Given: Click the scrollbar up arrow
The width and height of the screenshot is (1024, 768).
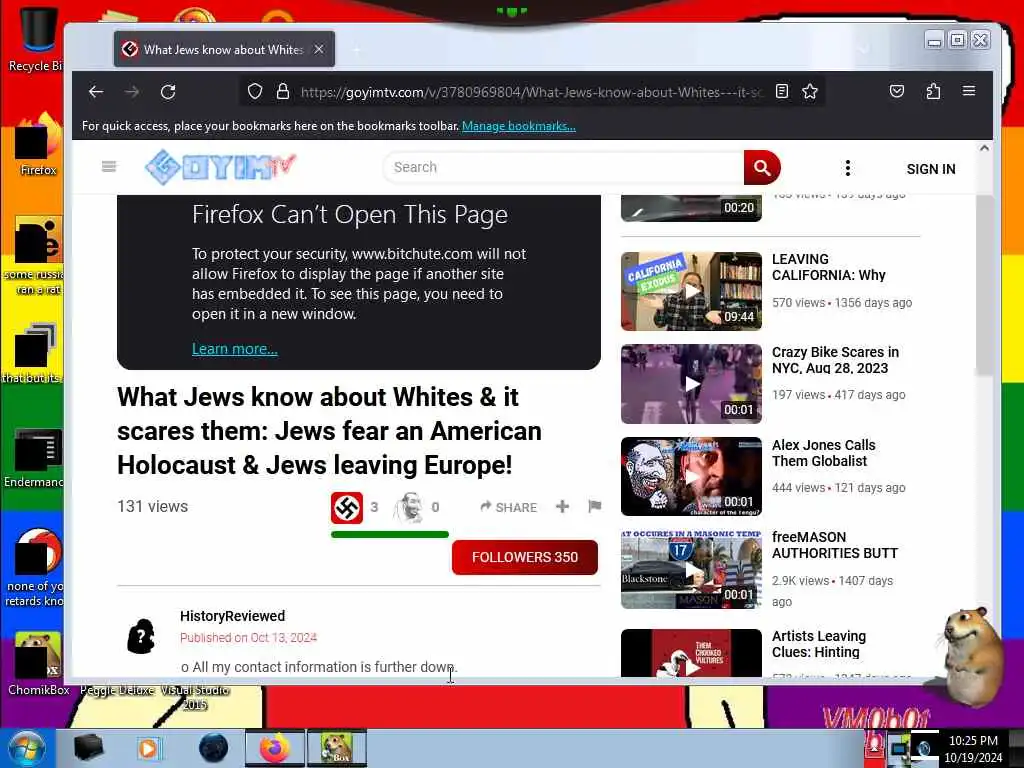Looking at the screenshot, I should click(984, 148).
